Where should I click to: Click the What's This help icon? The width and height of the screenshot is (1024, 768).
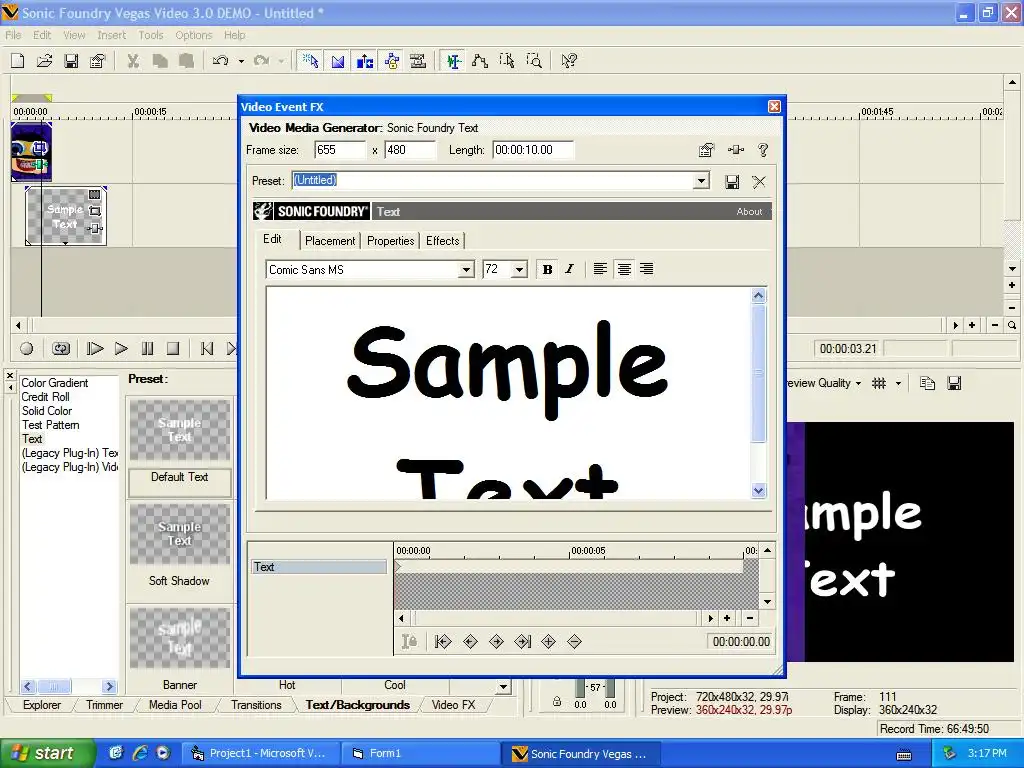569,61
